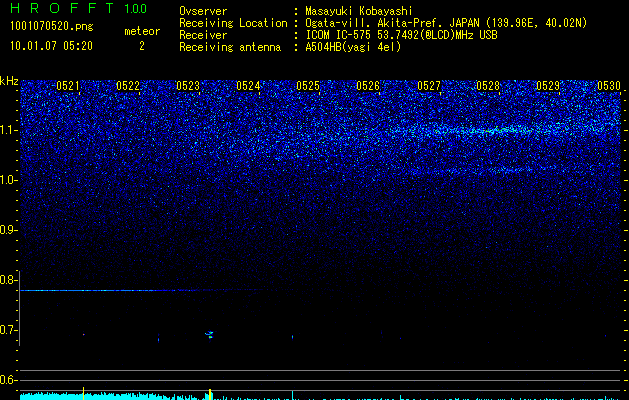Click the 0522 time marker
This screenshot has width=629, height=400.
[128, 86]
